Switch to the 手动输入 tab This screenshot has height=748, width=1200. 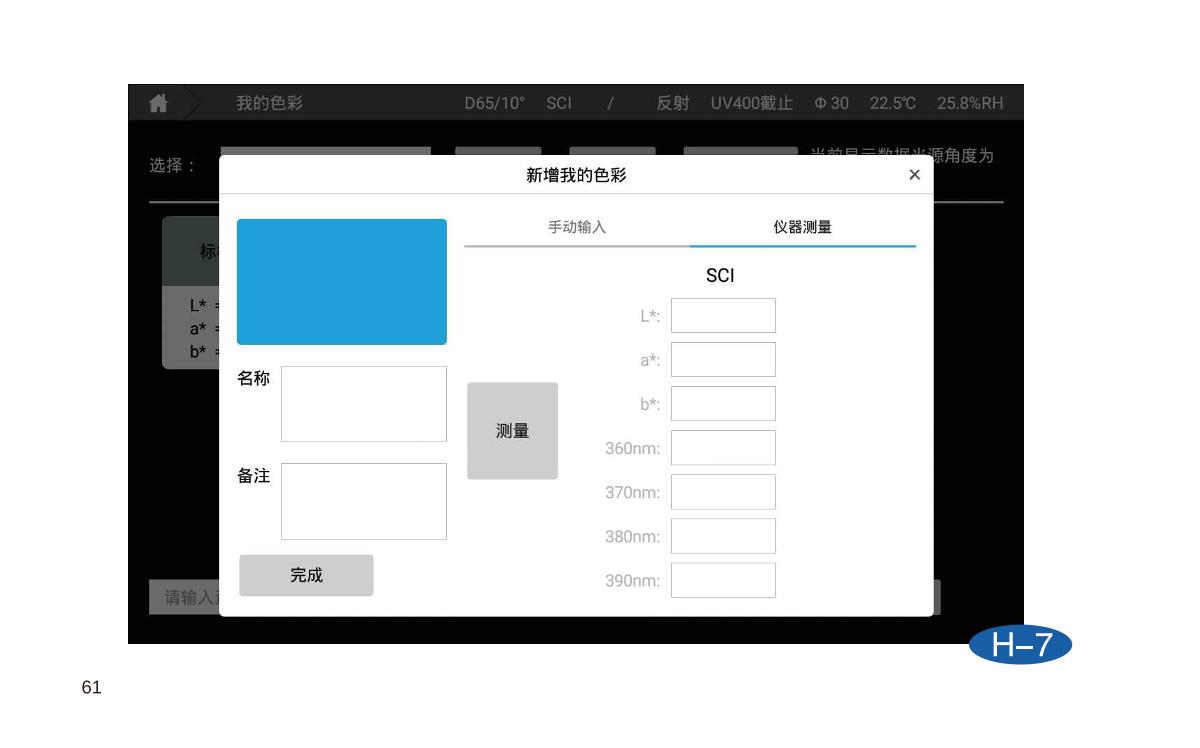(576, 227)
